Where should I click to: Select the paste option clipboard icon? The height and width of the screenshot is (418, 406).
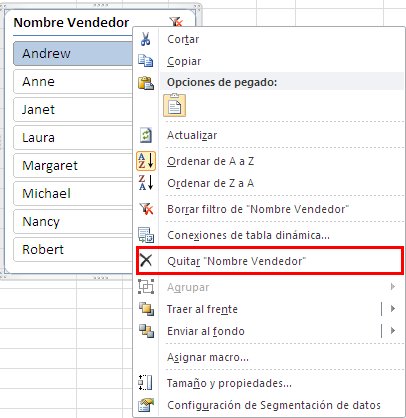[x=174, y=105]
